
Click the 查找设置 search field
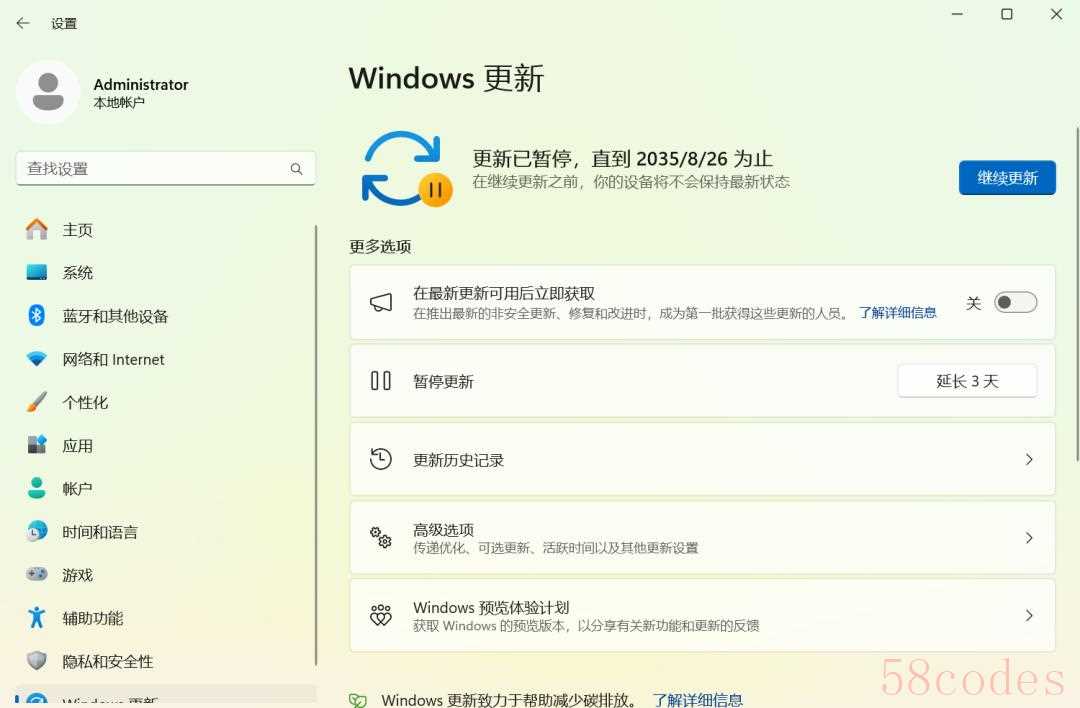coord(165,169)
